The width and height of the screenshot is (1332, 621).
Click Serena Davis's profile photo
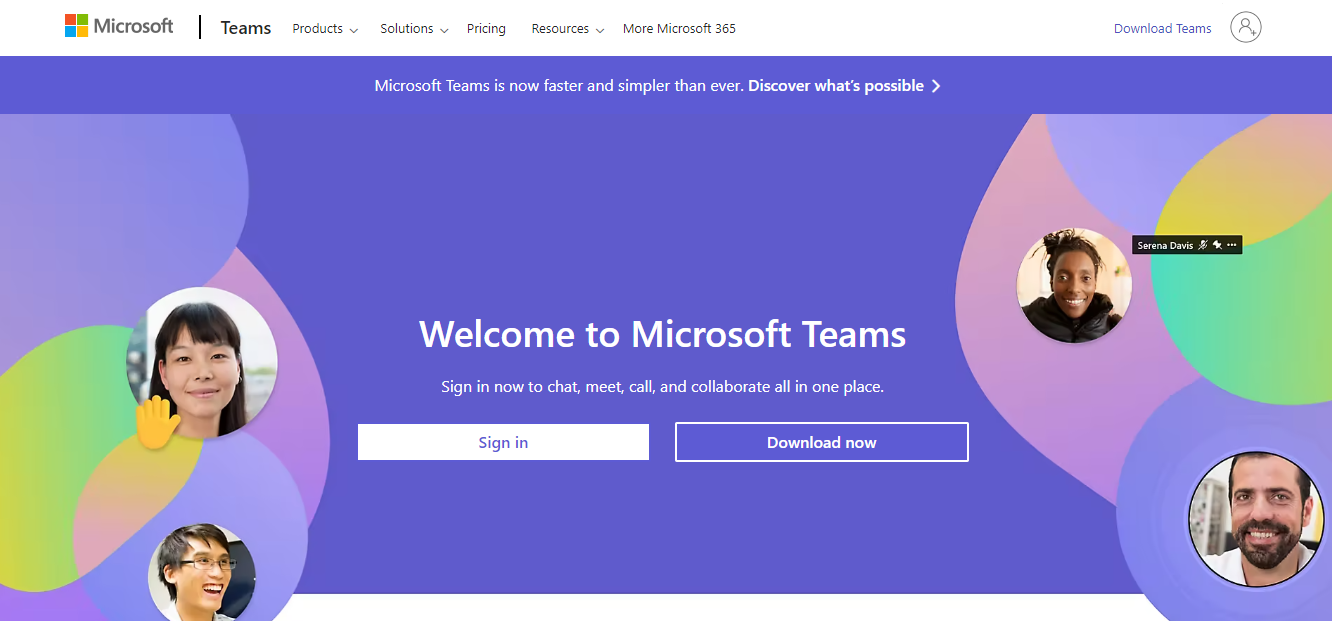coord(1073,285)
